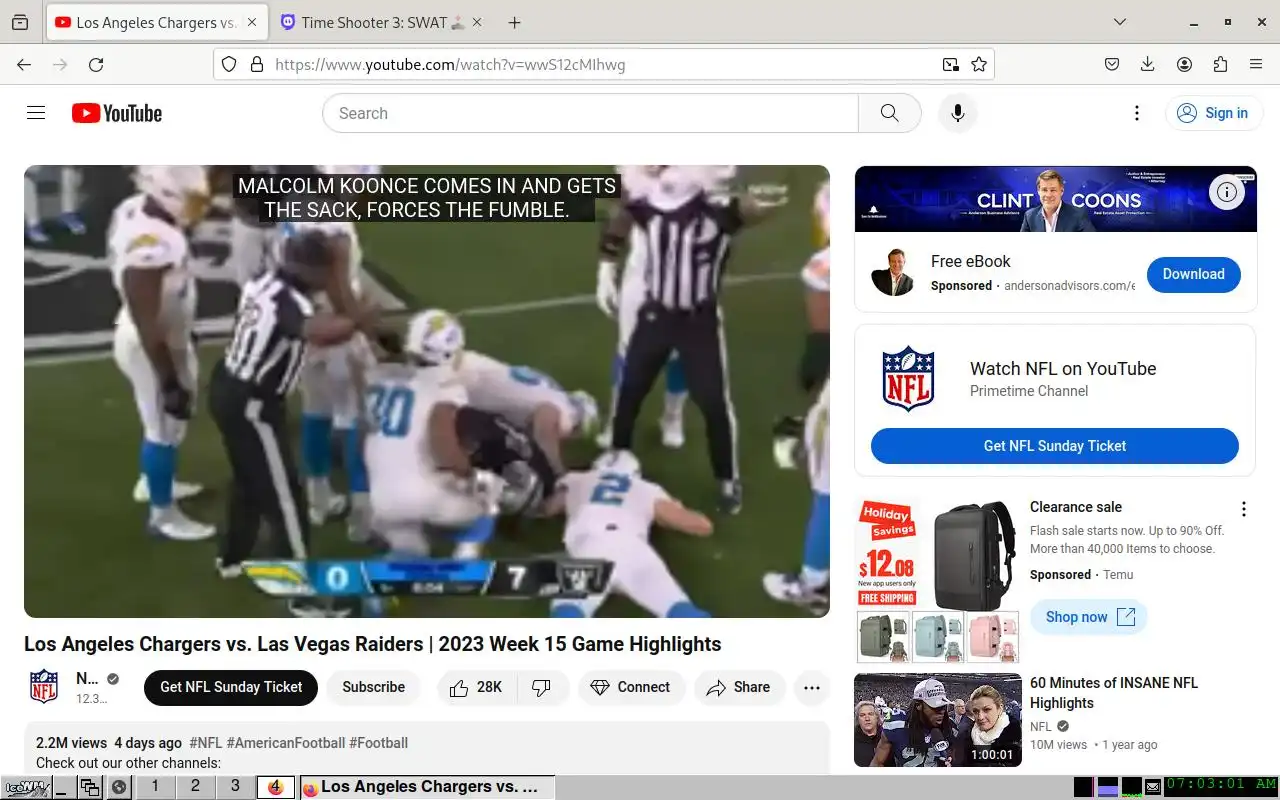
Task: Open the Firefox application menu
Action: 1256,64
